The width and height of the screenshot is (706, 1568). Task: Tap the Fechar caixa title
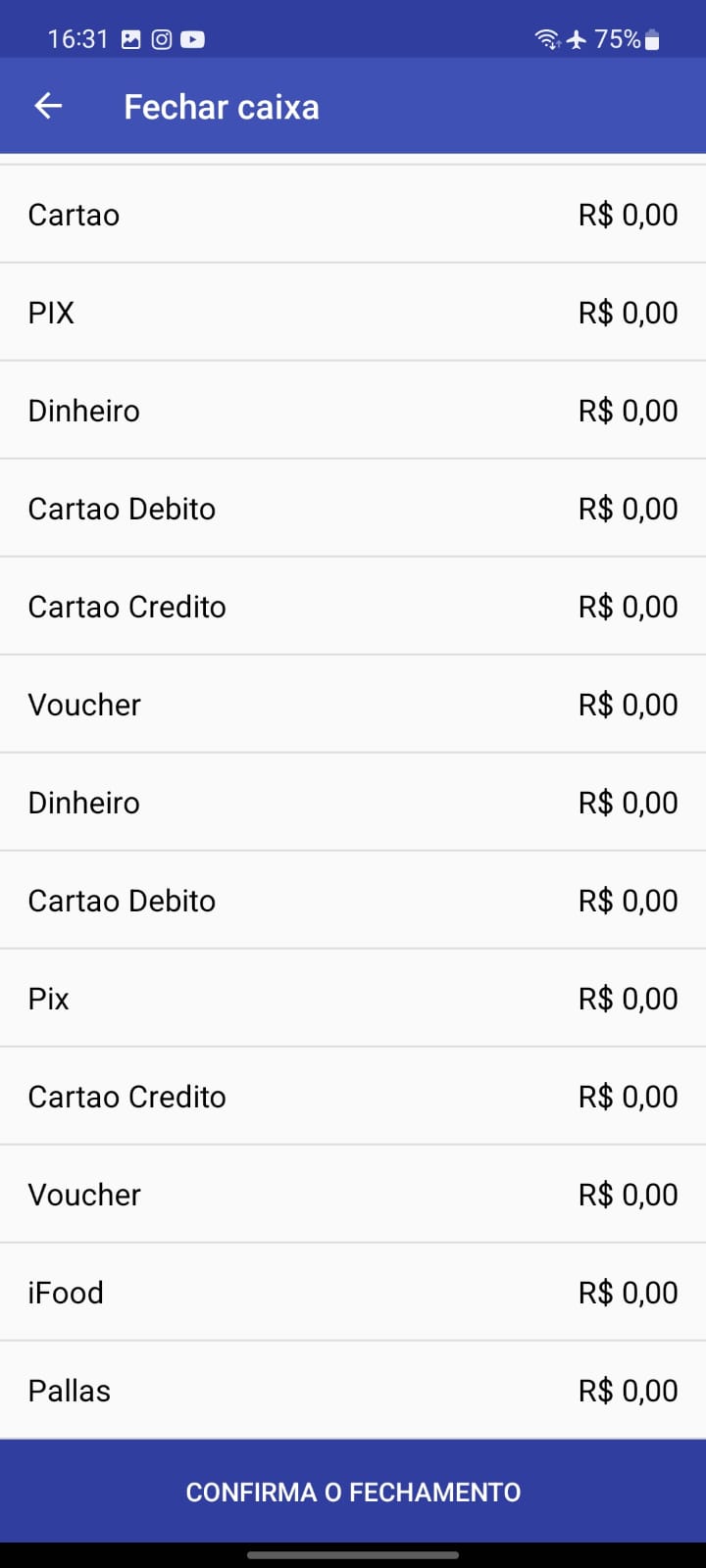tap(221, 107)
